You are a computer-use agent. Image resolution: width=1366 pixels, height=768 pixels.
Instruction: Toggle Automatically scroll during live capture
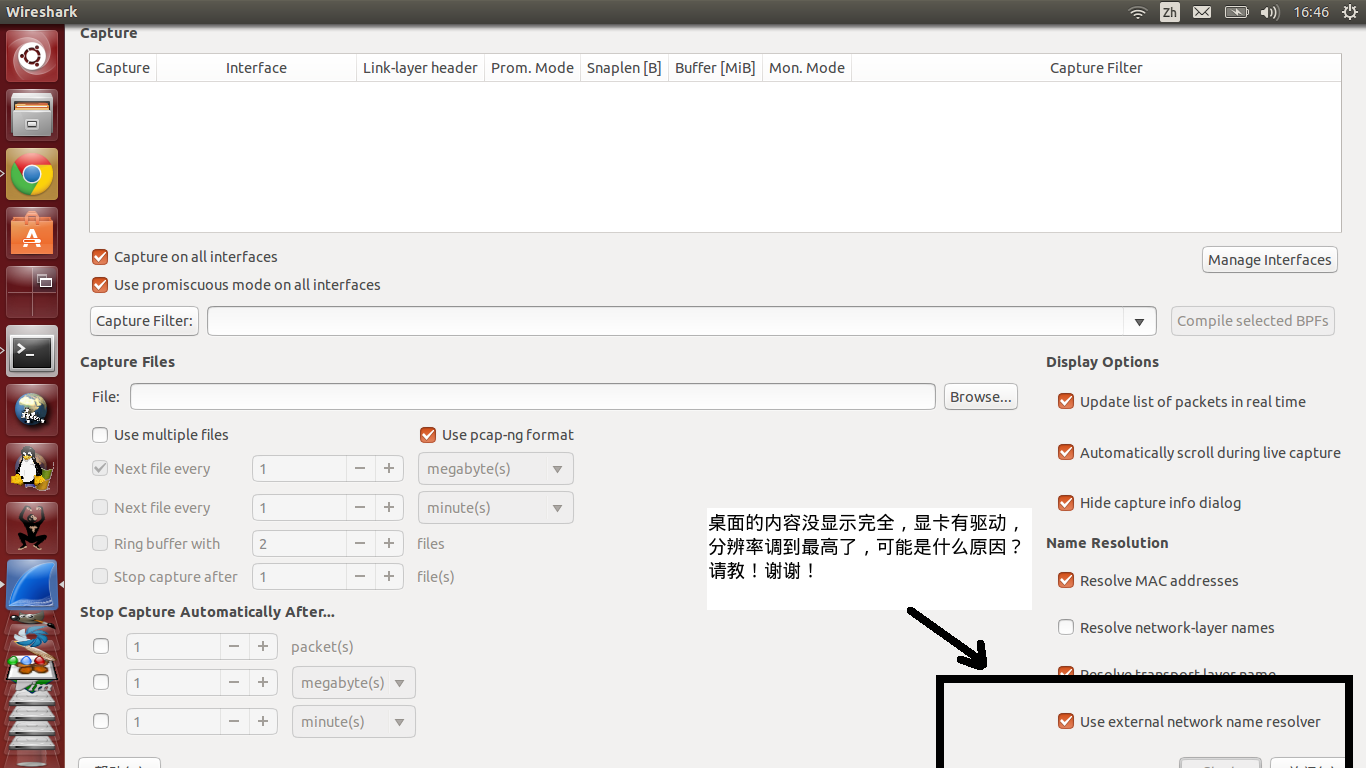pos(1066,453)
